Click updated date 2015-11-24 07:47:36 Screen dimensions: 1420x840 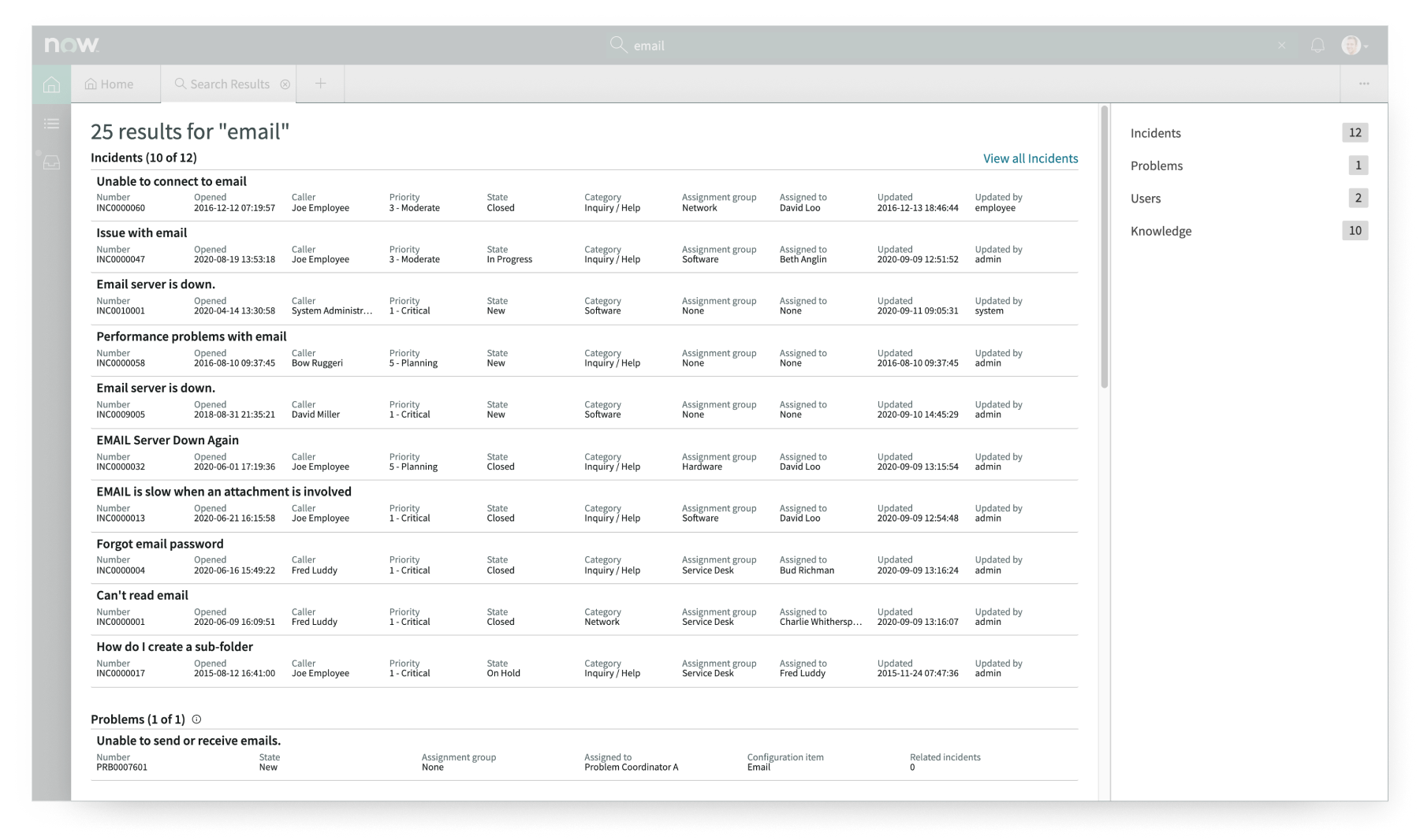pos(918,674)
